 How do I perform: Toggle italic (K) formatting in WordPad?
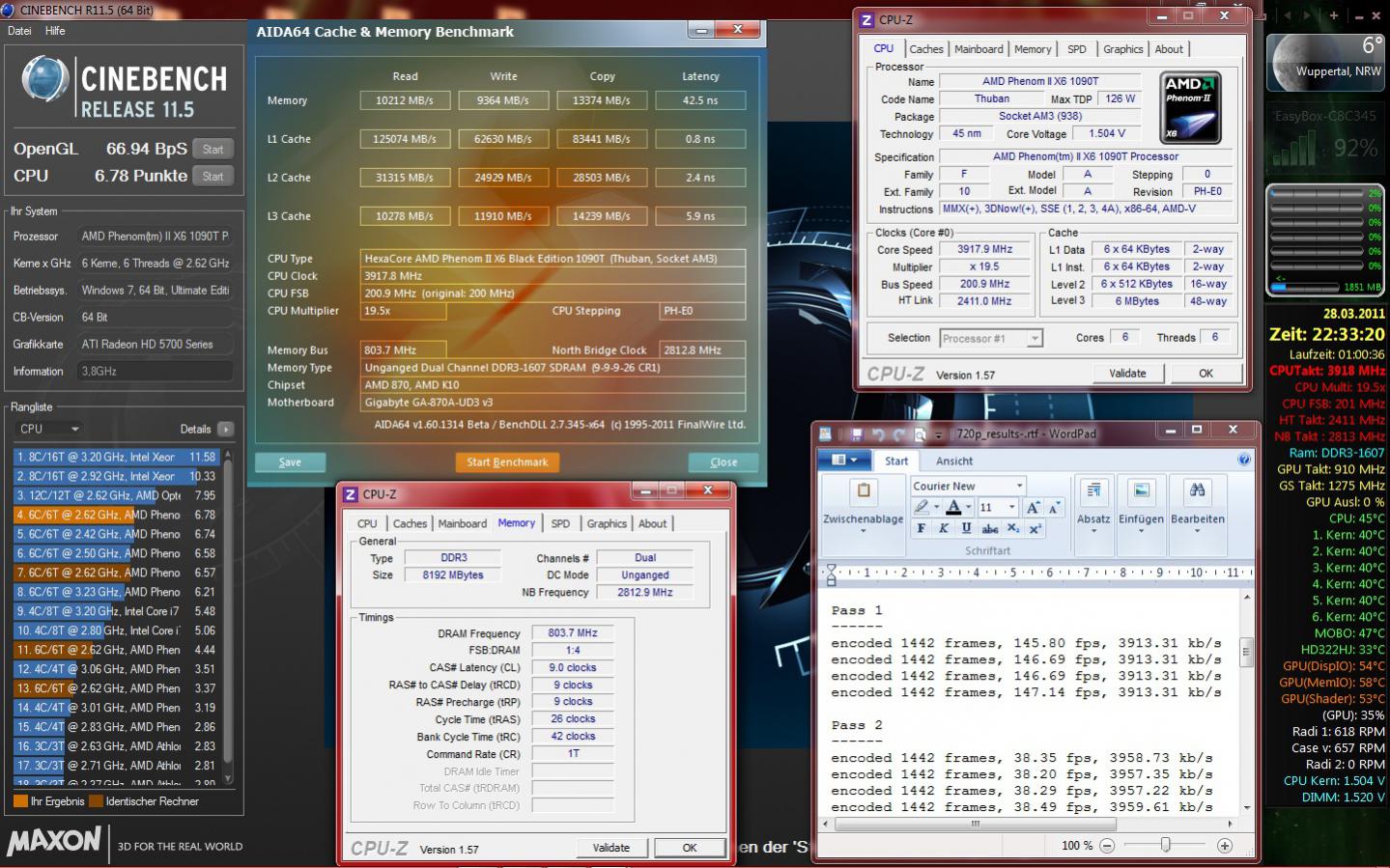[x=944, y=528]
